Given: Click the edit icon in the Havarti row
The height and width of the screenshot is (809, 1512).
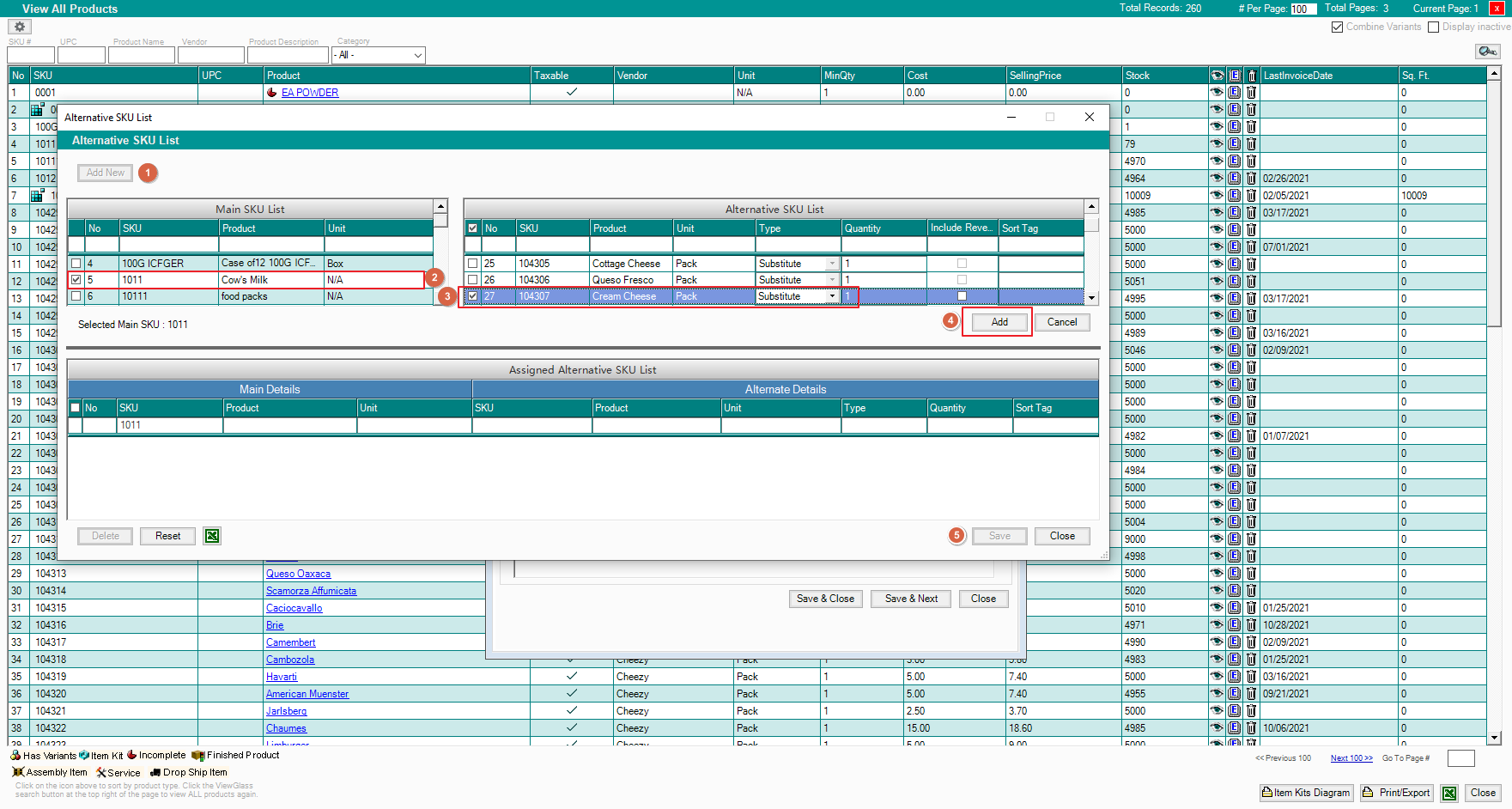Looking at the screenshot, I should click(x=1234, y=677).
